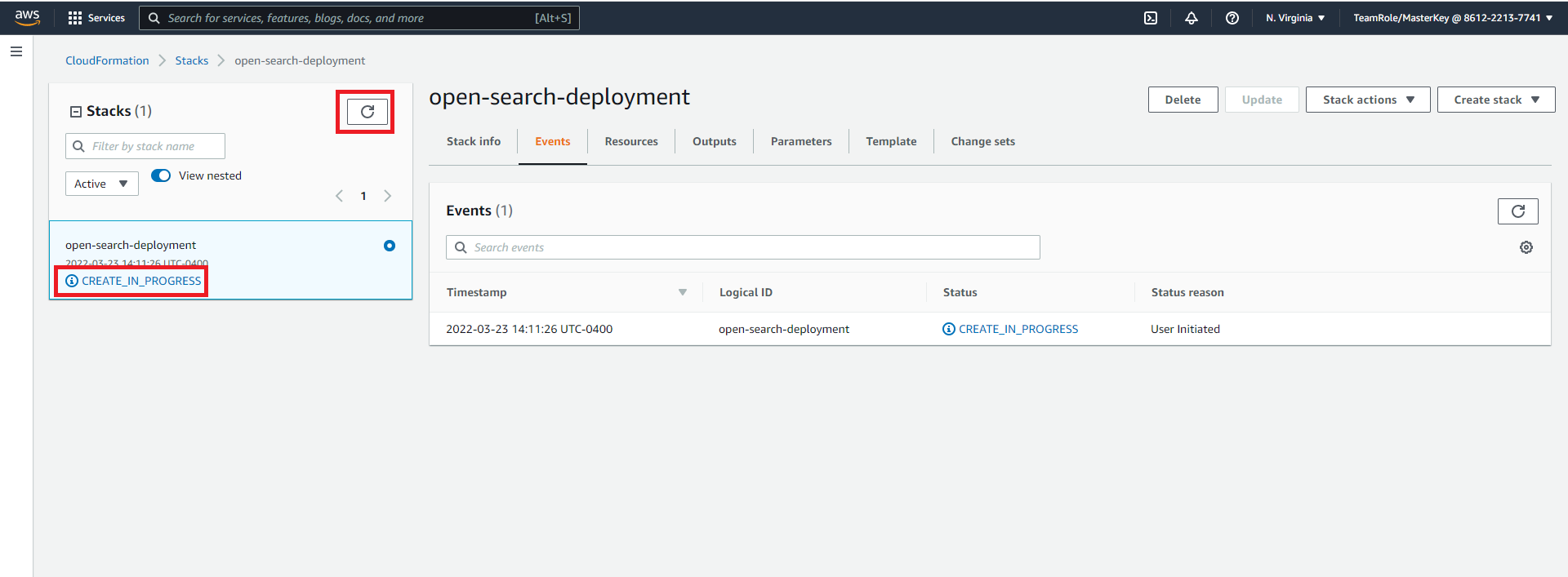Open the help question mark menu
The width and height of the screenshot is (1568, 577).
pyautogui.click(x=1232, y=18)
